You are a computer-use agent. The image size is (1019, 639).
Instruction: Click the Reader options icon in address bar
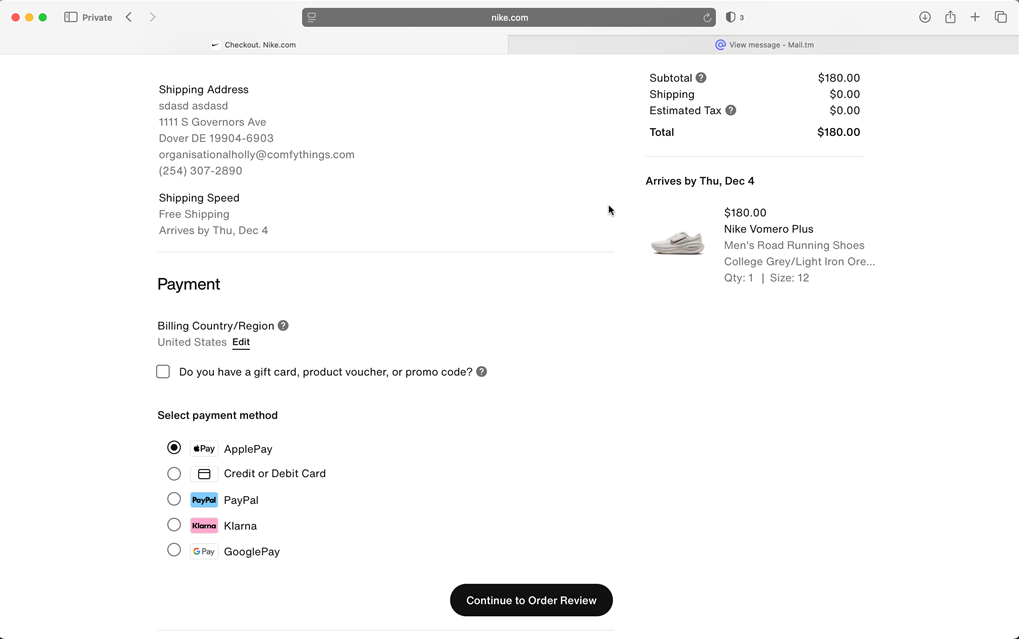coord(313,17)
